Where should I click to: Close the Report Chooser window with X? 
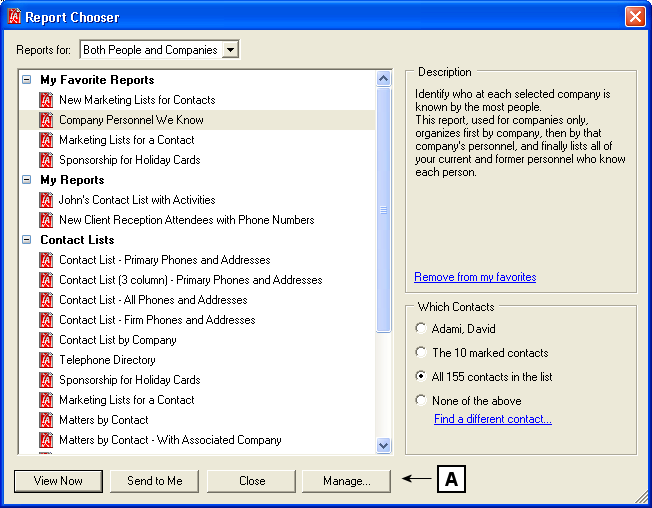tap(635, 17)
